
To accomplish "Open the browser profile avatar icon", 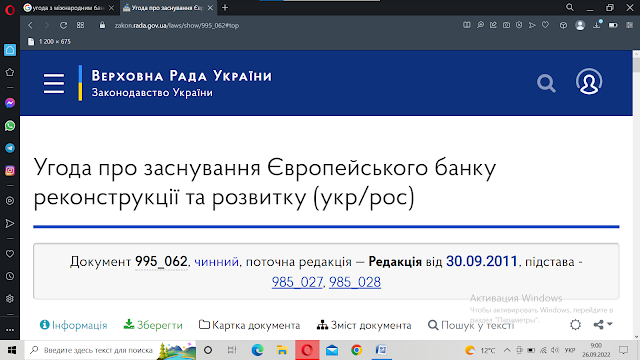I will point(580,25).
